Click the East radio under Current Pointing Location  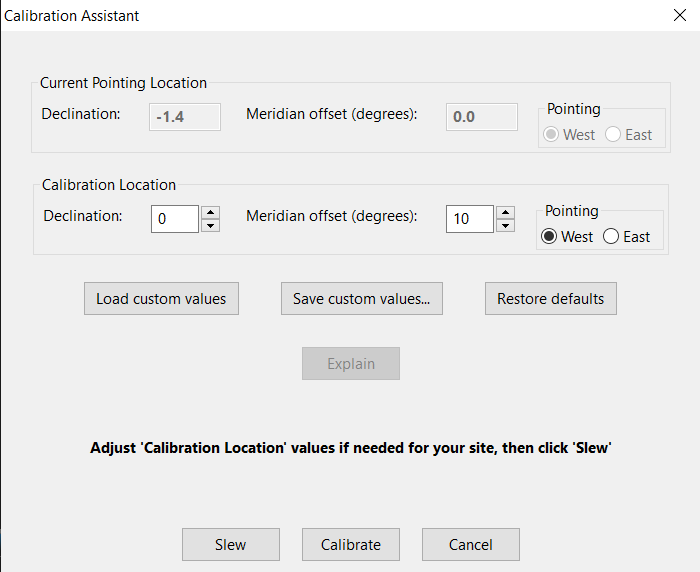629,134
